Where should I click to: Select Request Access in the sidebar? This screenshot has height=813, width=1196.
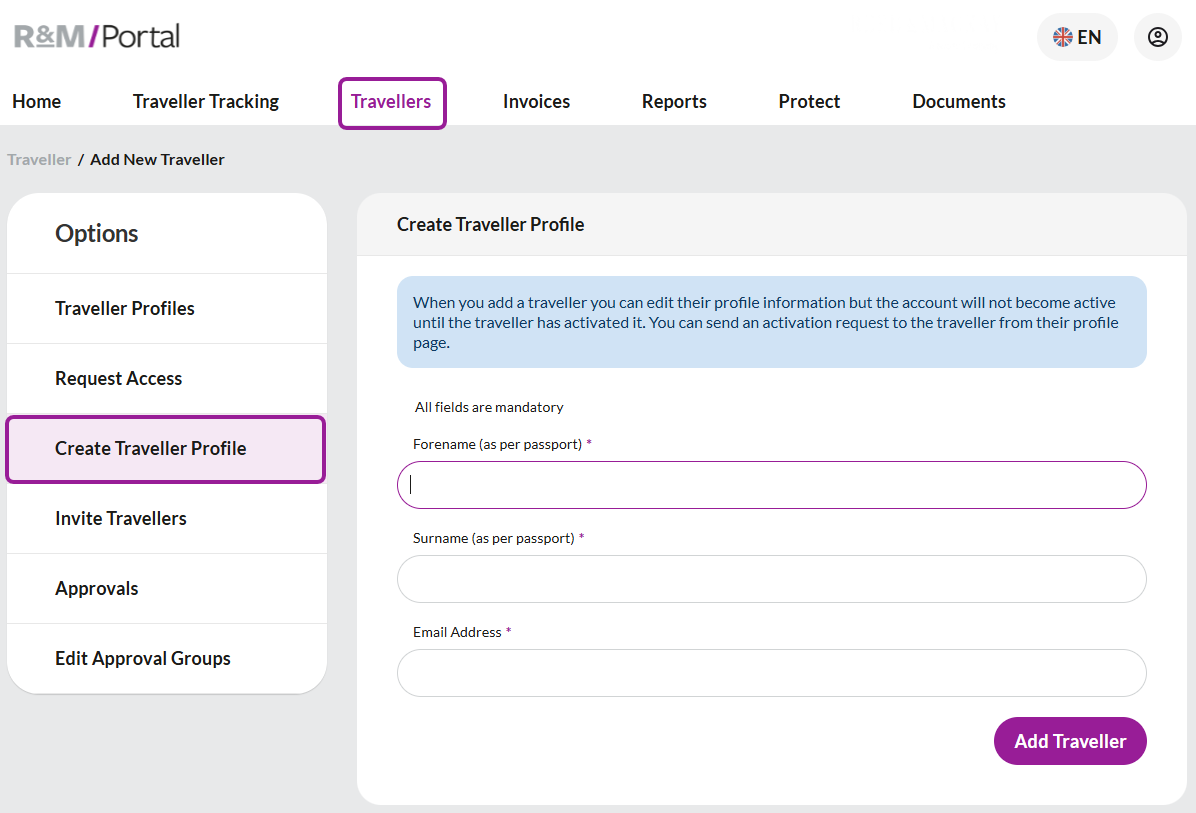pos(118,379)
